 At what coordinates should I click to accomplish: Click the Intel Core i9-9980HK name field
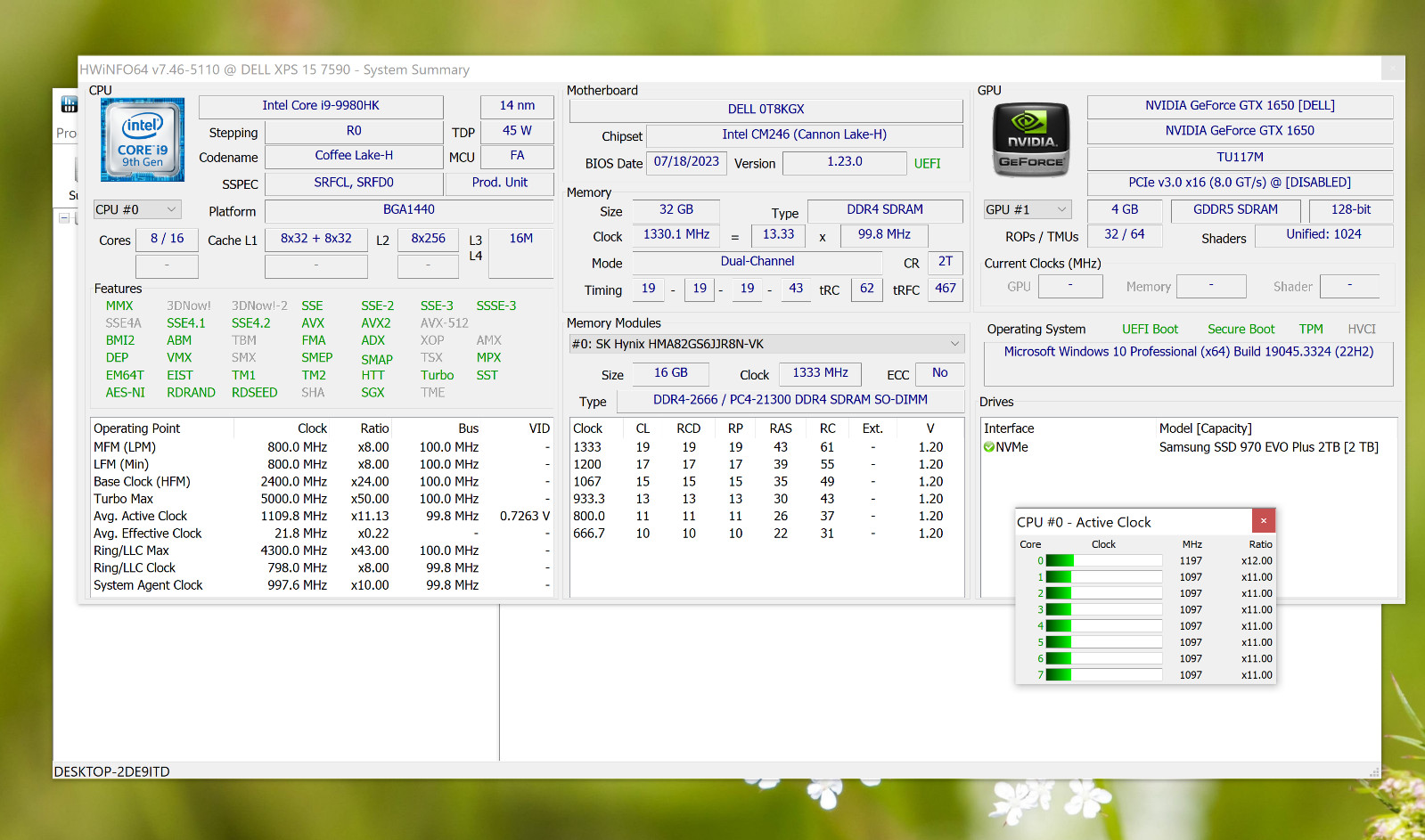321,106
